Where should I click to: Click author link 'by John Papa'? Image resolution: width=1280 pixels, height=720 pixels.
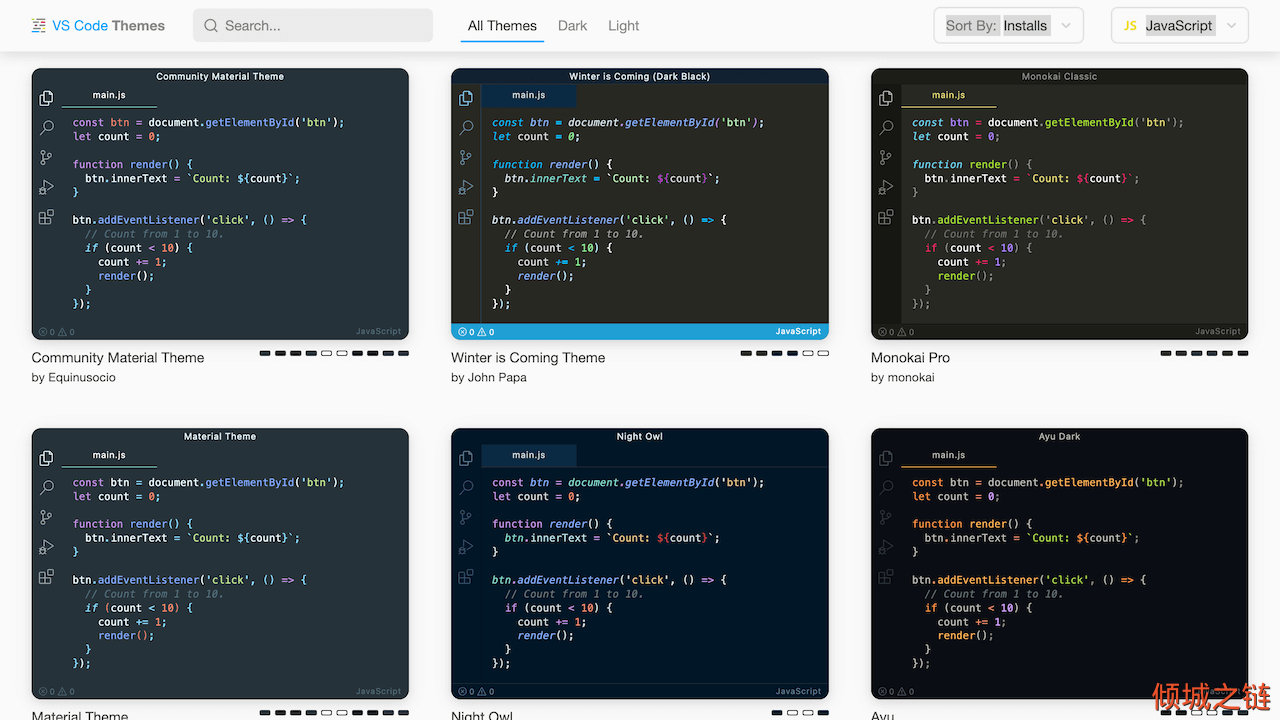pyautogui.click(x=488, y=378)
